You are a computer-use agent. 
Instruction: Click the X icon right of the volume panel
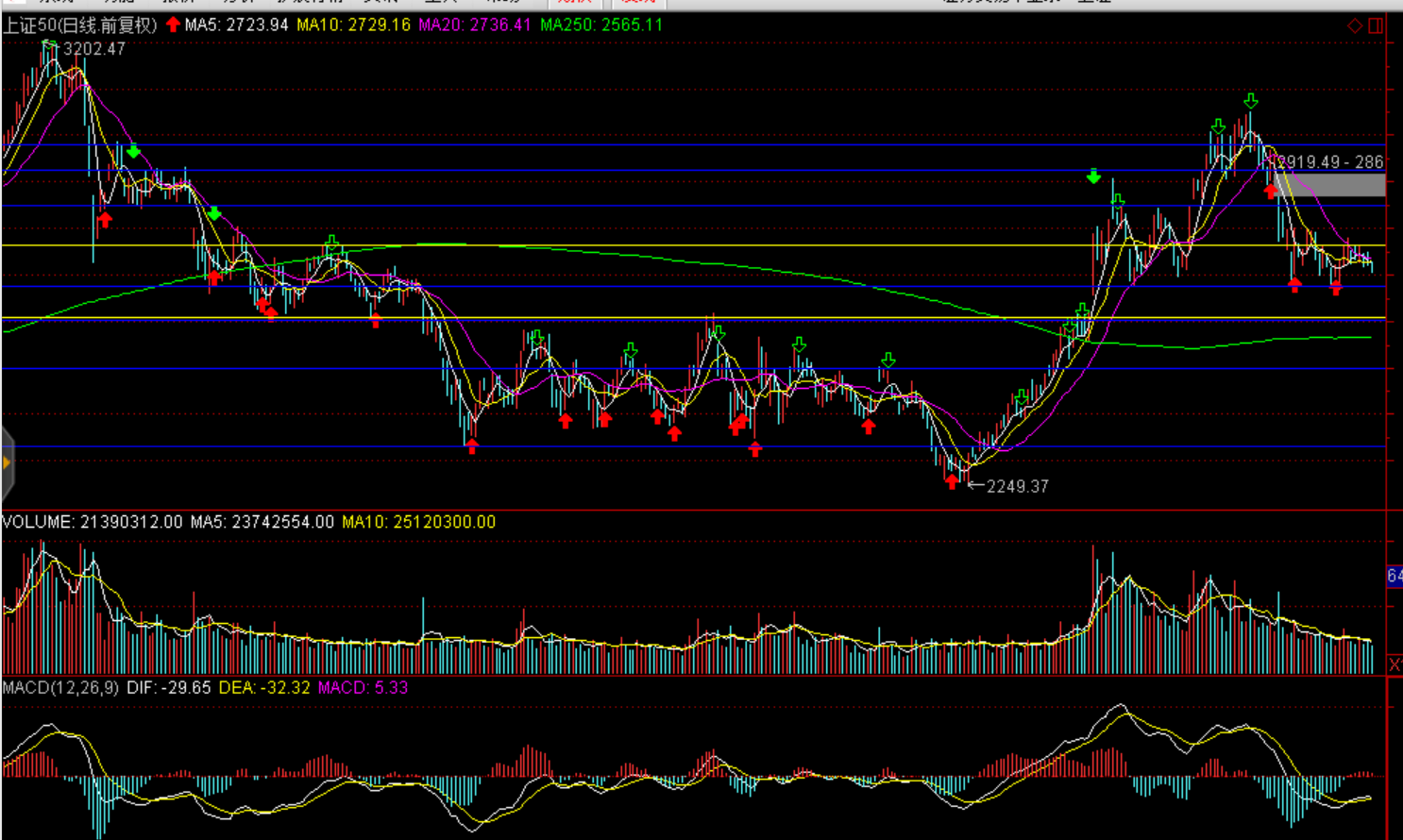click(x=1395, y=664)
